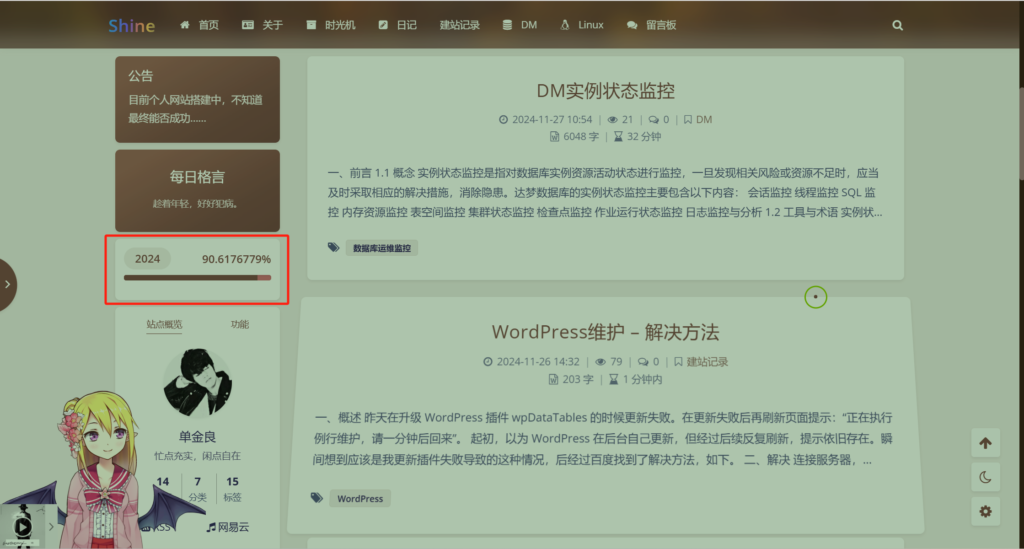Toggle dark mode with the moon icon

(x=985, y=477)
